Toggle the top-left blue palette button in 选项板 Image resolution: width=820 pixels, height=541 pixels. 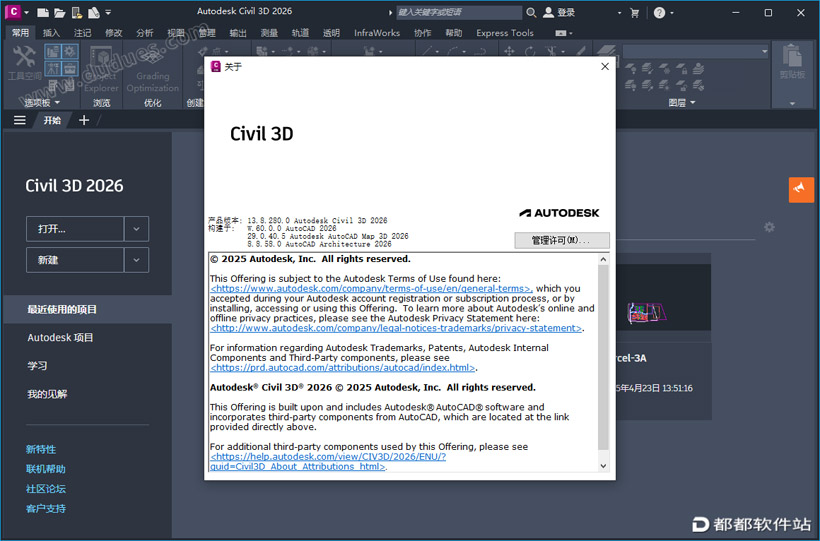point(53,51)
